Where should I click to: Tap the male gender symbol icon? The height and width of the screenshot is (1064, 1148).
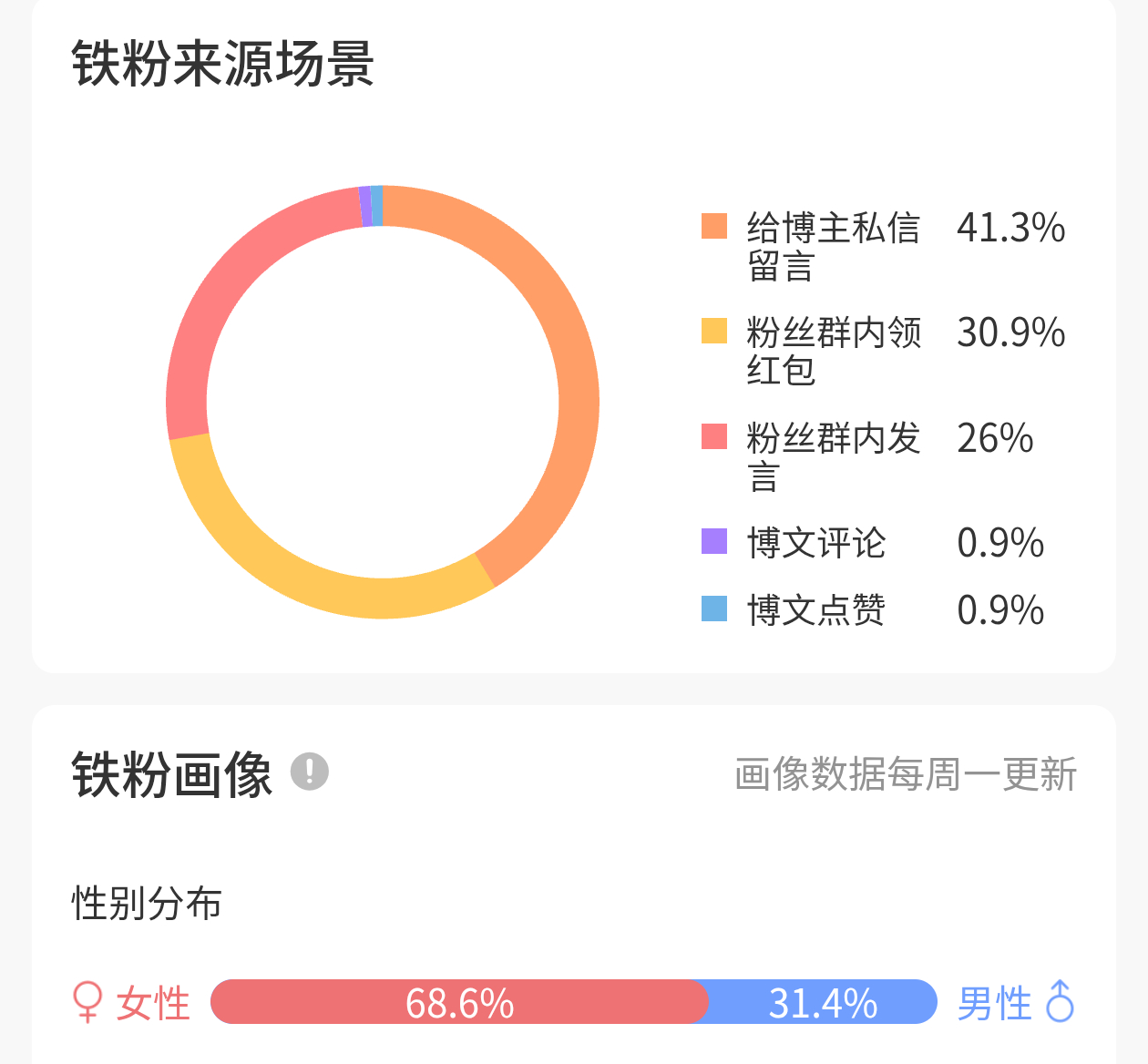[x=1061, y=1000]
